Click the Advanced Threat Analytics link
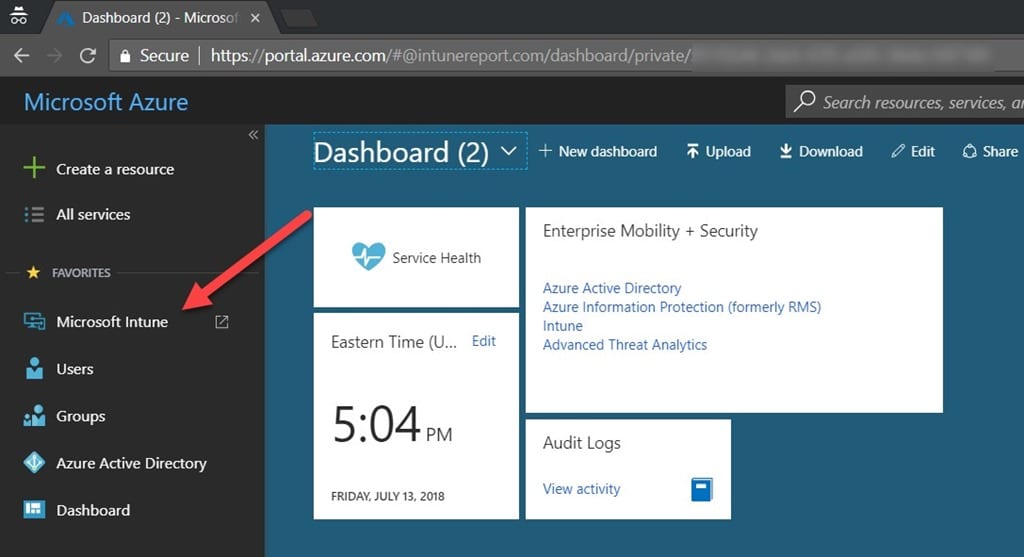The image size is (1024, 557). 624,345
